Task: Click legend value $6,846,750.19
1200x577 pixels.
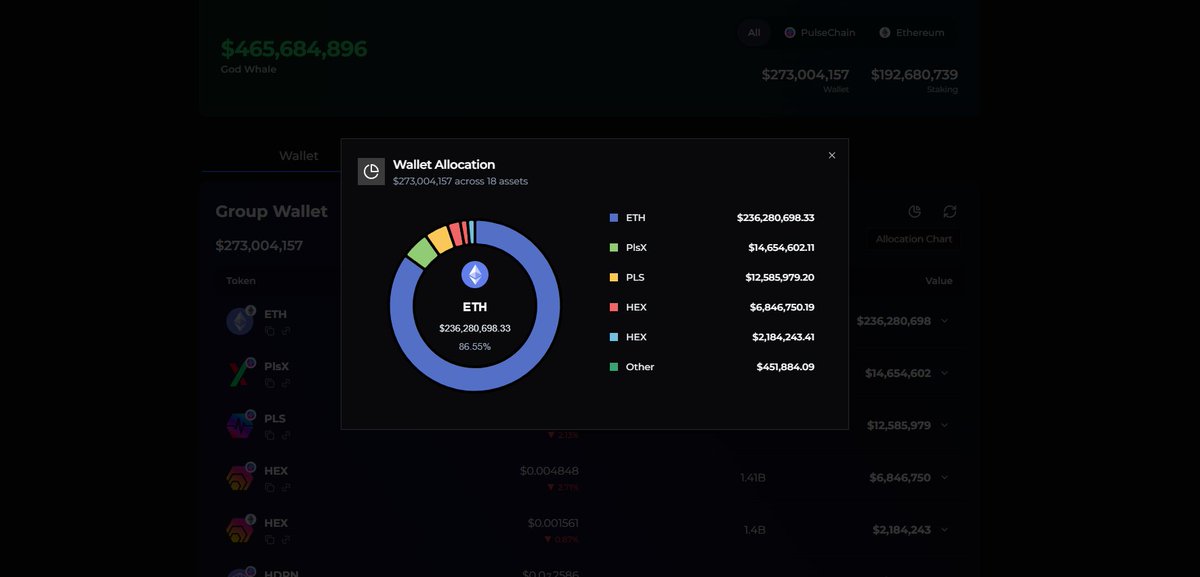Action: click(x=782, y=307)
